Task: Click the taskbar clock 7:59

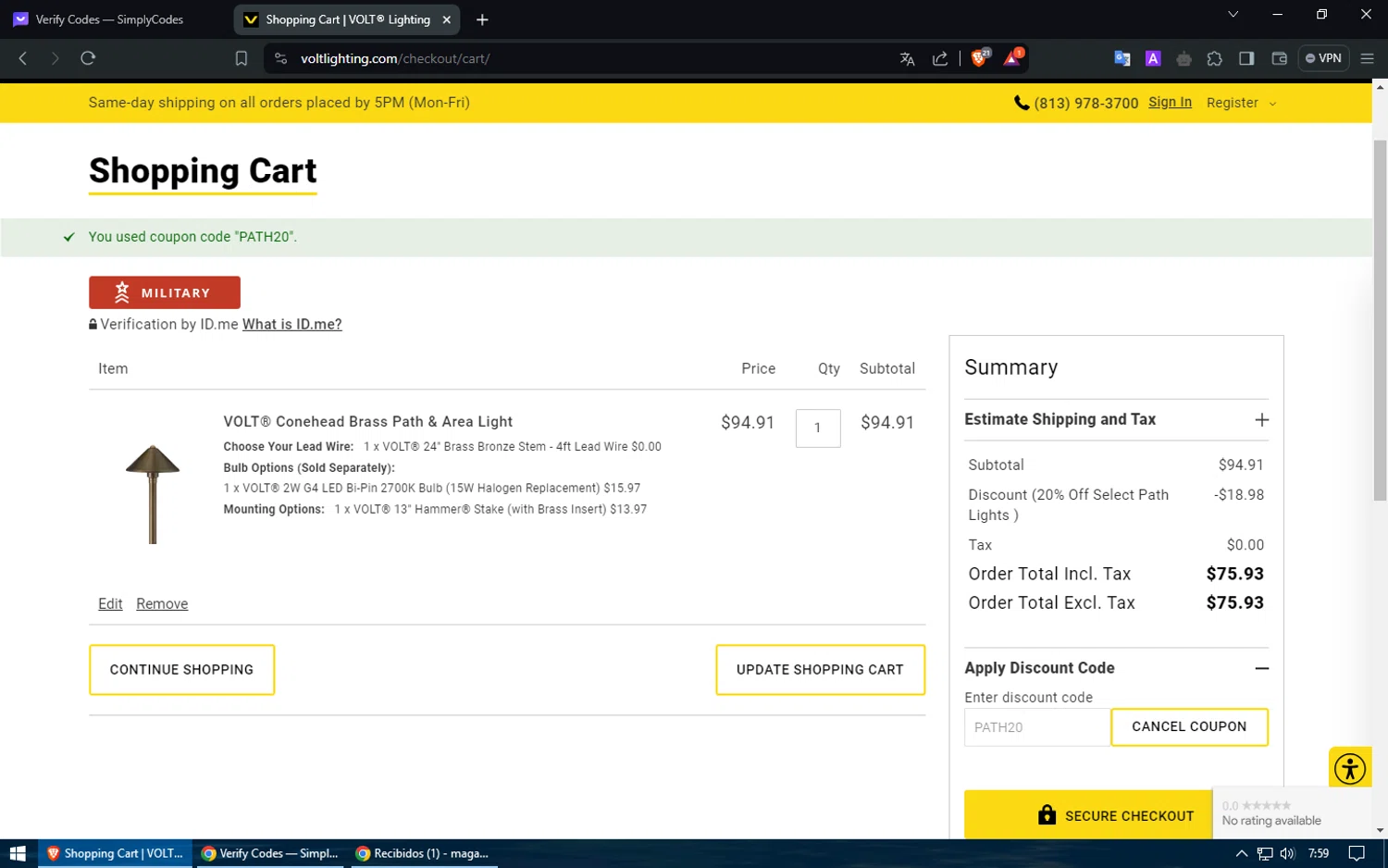Action: coord(1319,853)
